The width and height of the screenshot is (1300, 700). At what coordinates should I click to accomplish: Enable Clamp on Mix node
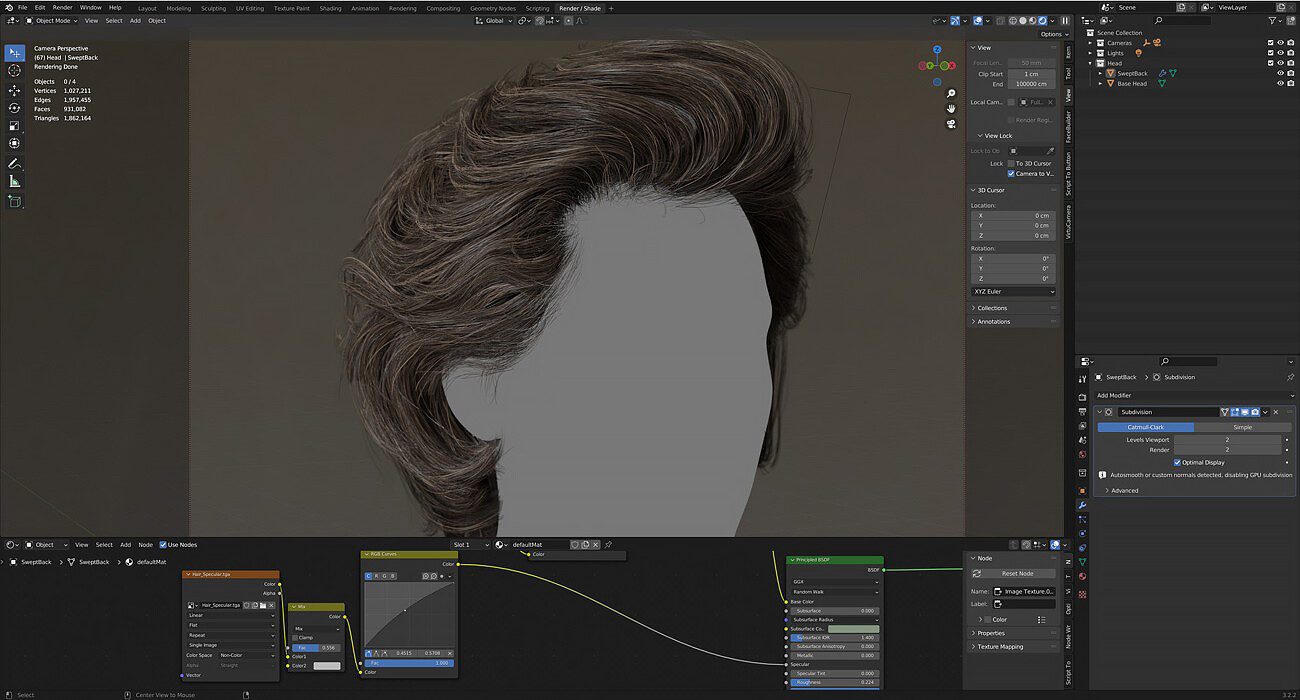point(295,637)
